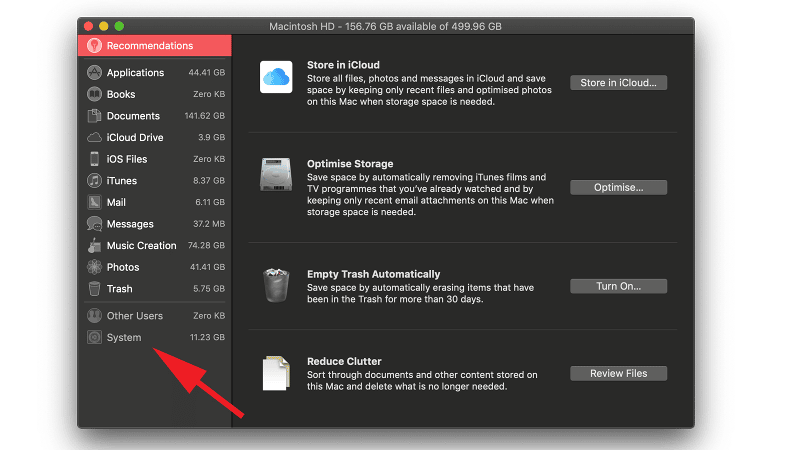
Task: Click the Recommendations lightbulb icon
Action: coord(94,45)
